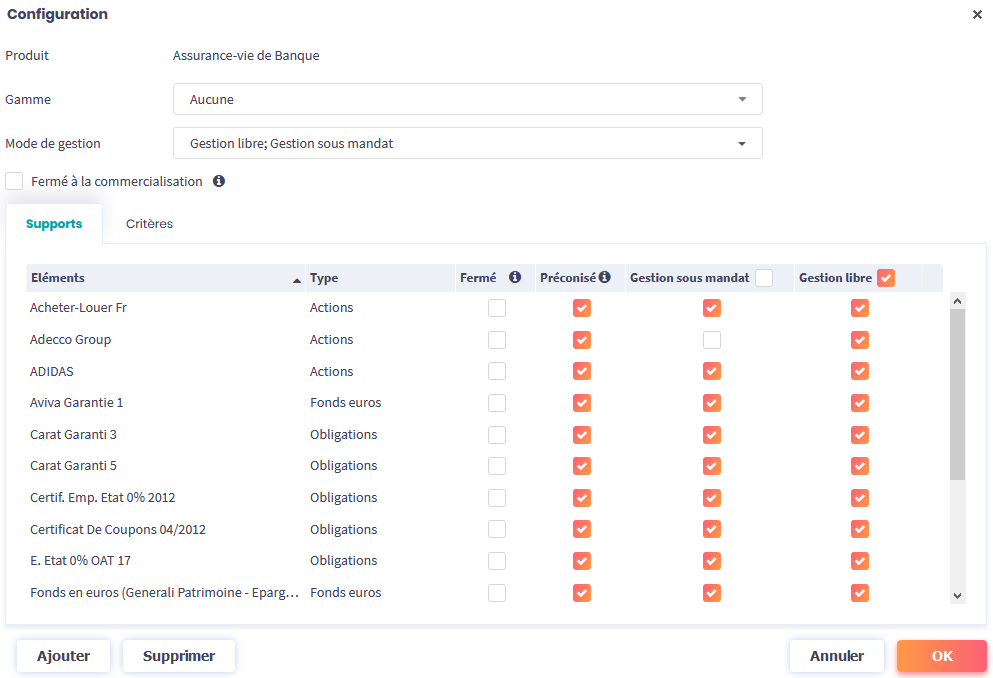Switch to the Critères tab
The width and height of the screenshot is (993, 678).
(149, 224)
